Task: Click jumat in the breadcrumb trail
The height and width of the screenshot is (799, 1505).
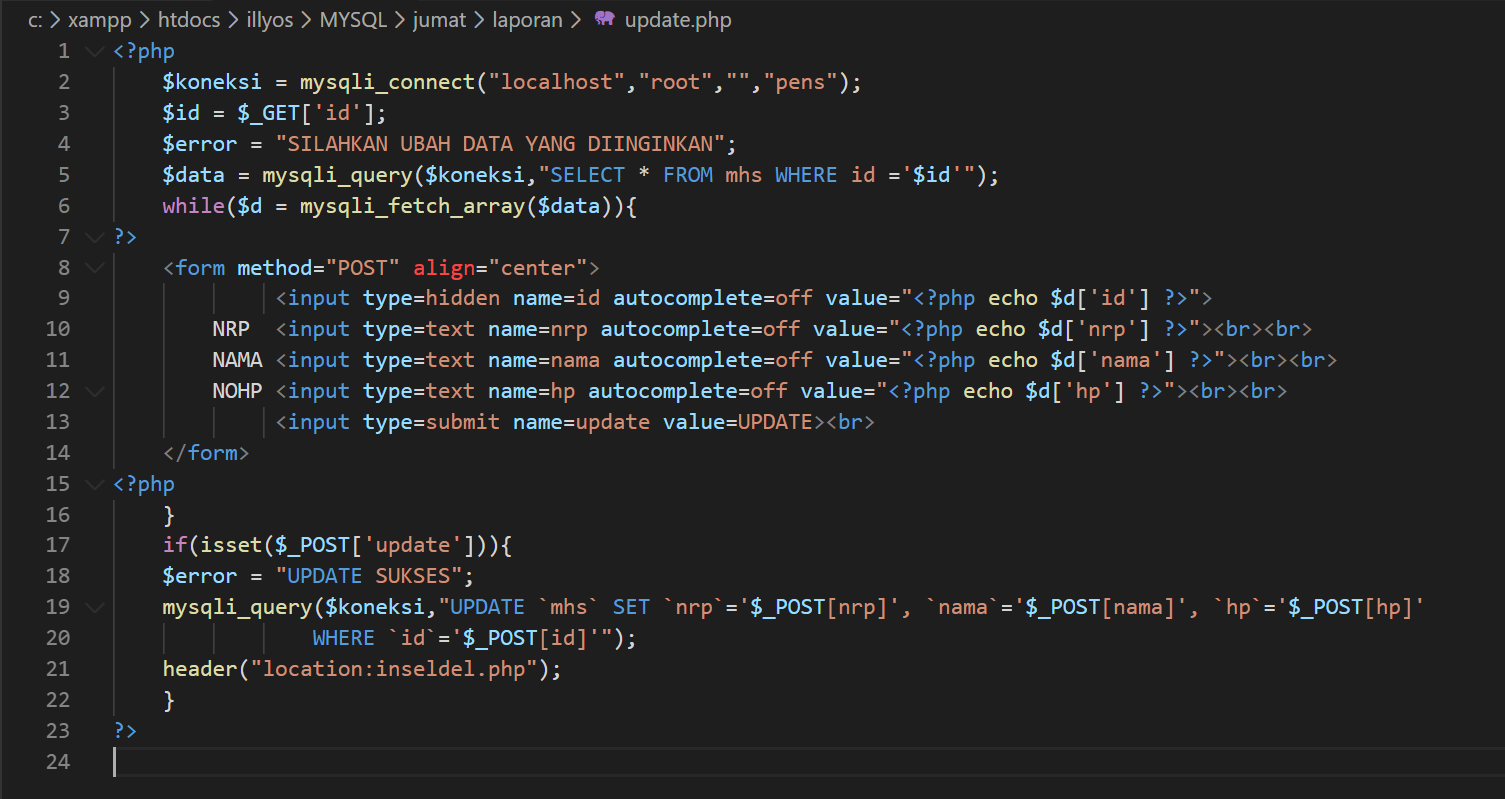Action: [439, 19]
